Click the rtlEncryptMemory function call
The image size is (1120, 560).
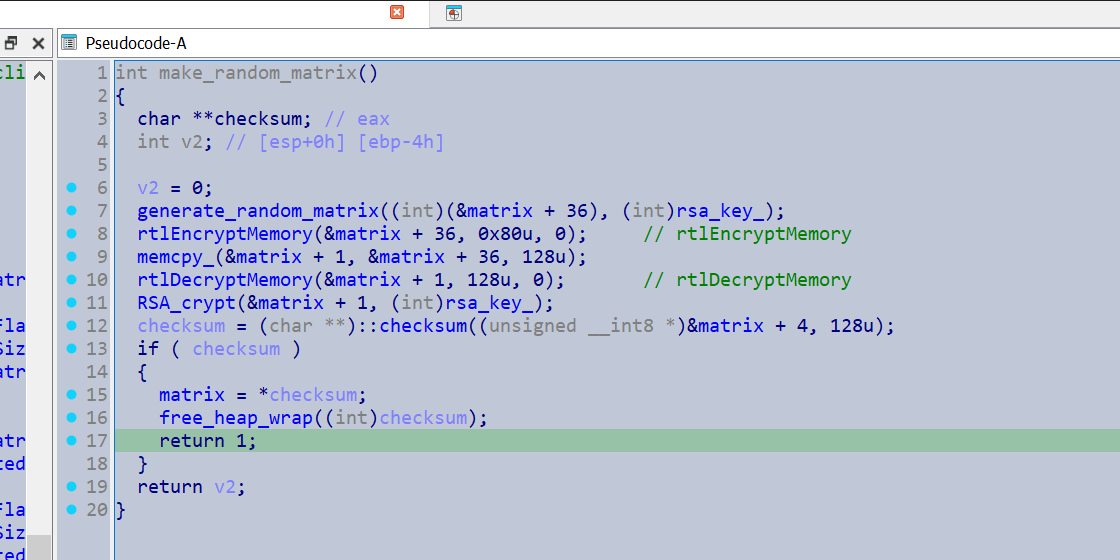(x=225, y=234)
